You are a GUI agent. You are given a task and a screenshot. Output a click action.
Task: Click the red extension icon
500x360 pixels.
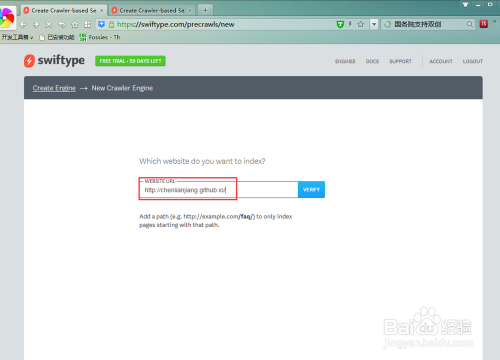[x=484, y=24]
